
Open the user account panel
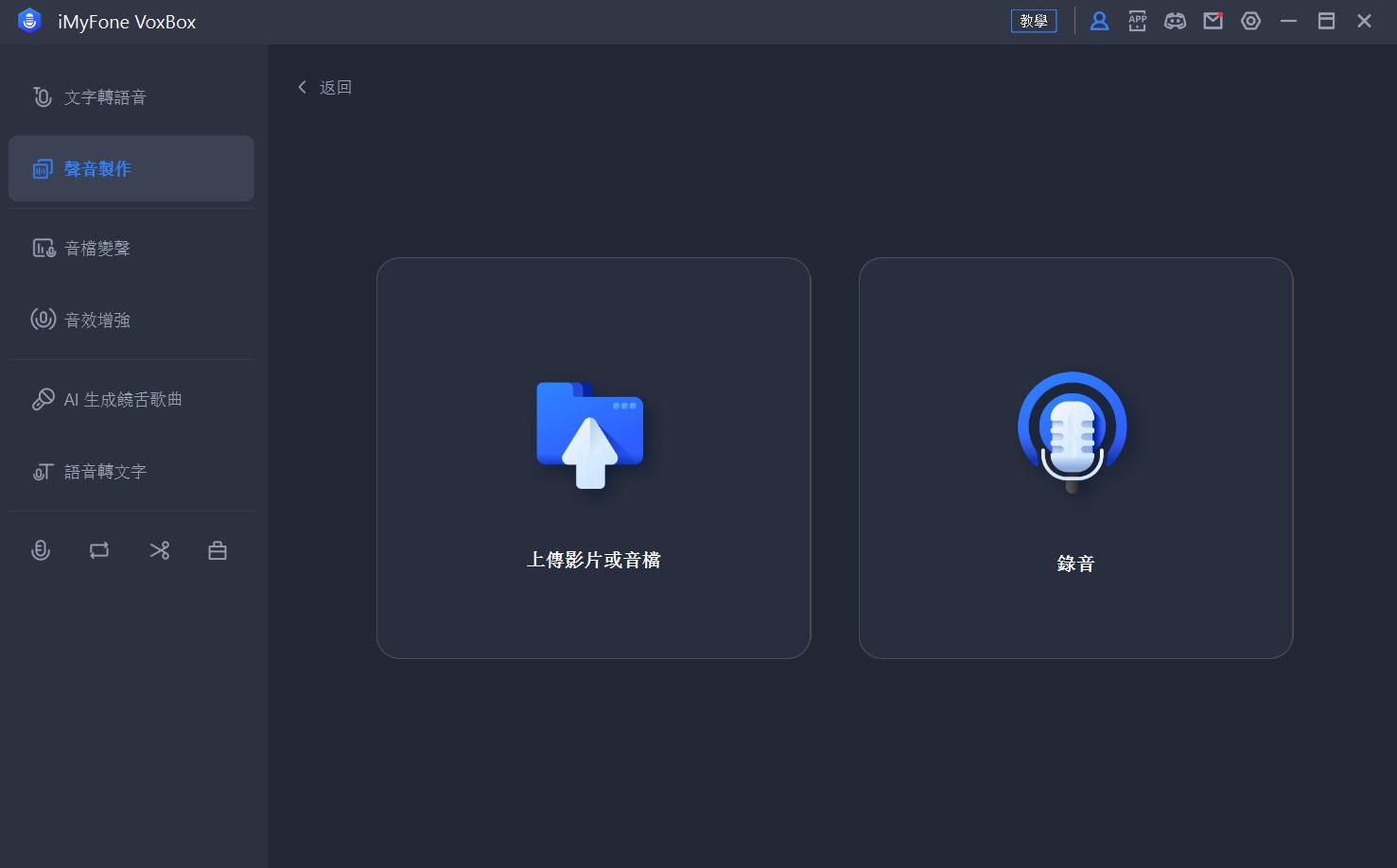1099,20
